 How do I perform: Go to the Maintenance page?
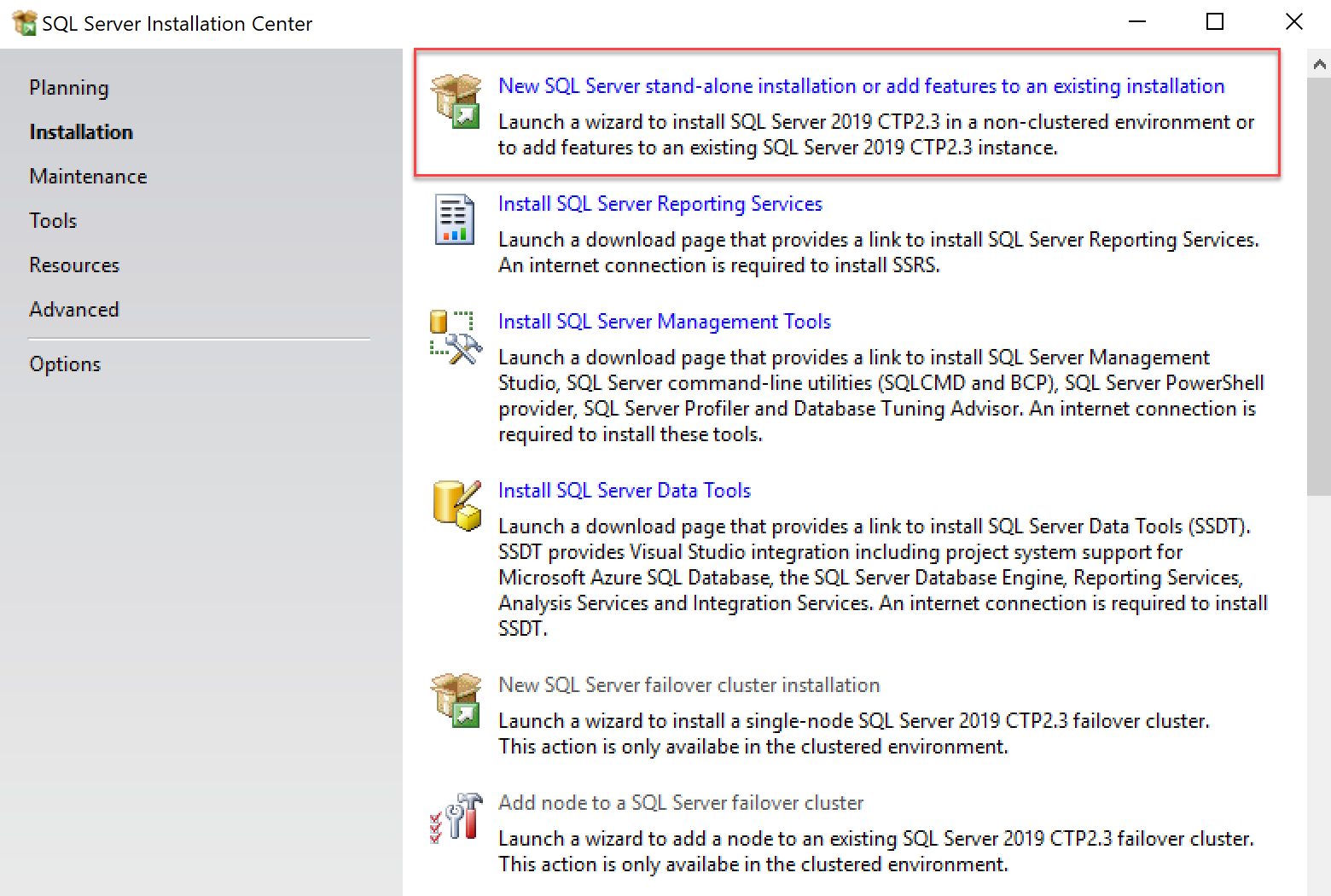coord(88,177)
